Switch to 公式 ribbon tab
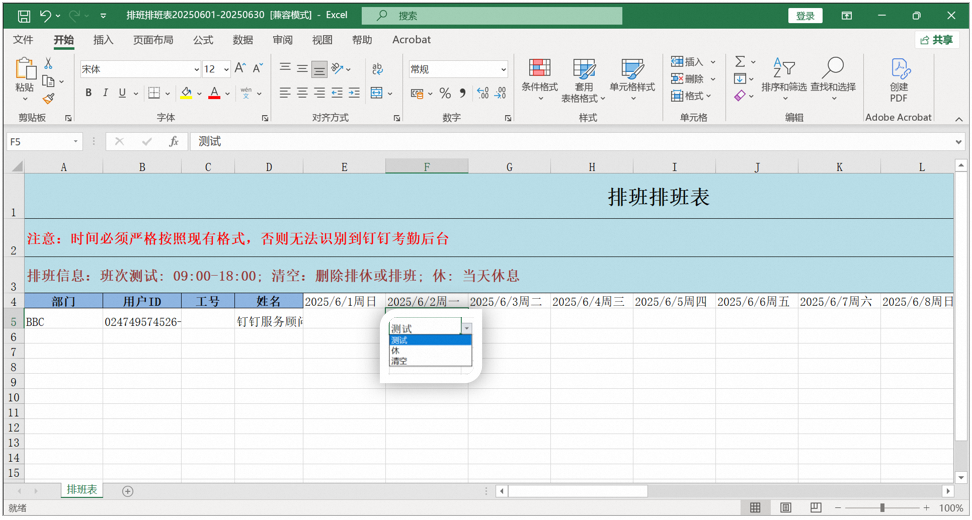Viewport: 972px width, 520px height. click(x=203, y=40)
